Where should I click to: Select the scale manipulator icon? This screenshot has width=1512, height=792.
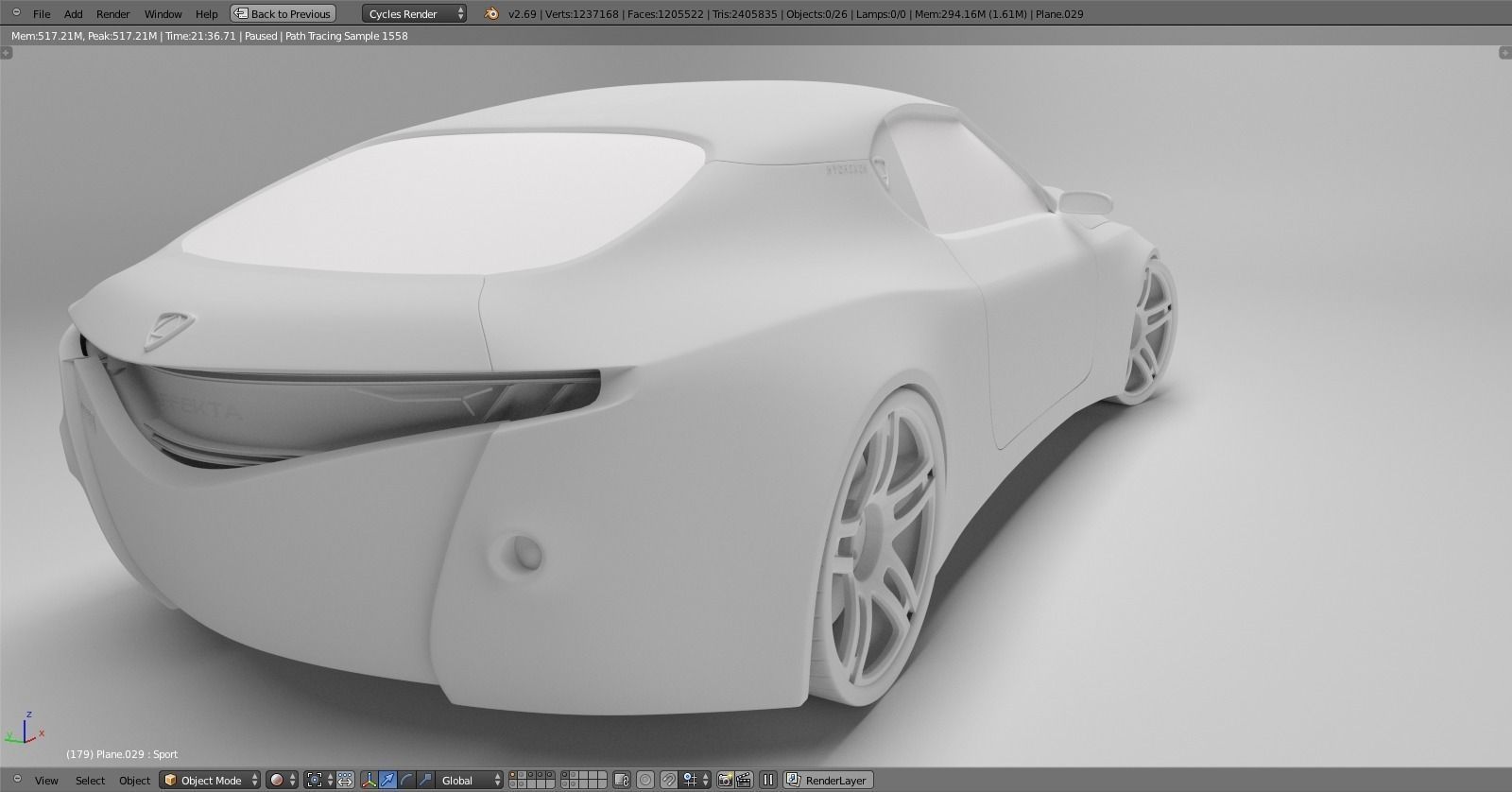click(425, 781)
